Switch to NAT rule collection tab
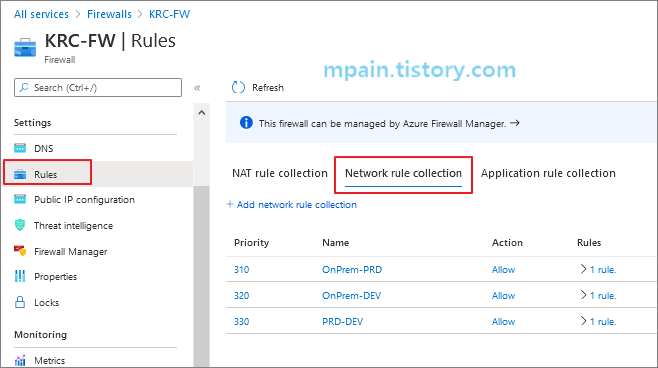Image resolution: width=658 pixels, height=368 pixels. tap(280, 173)
